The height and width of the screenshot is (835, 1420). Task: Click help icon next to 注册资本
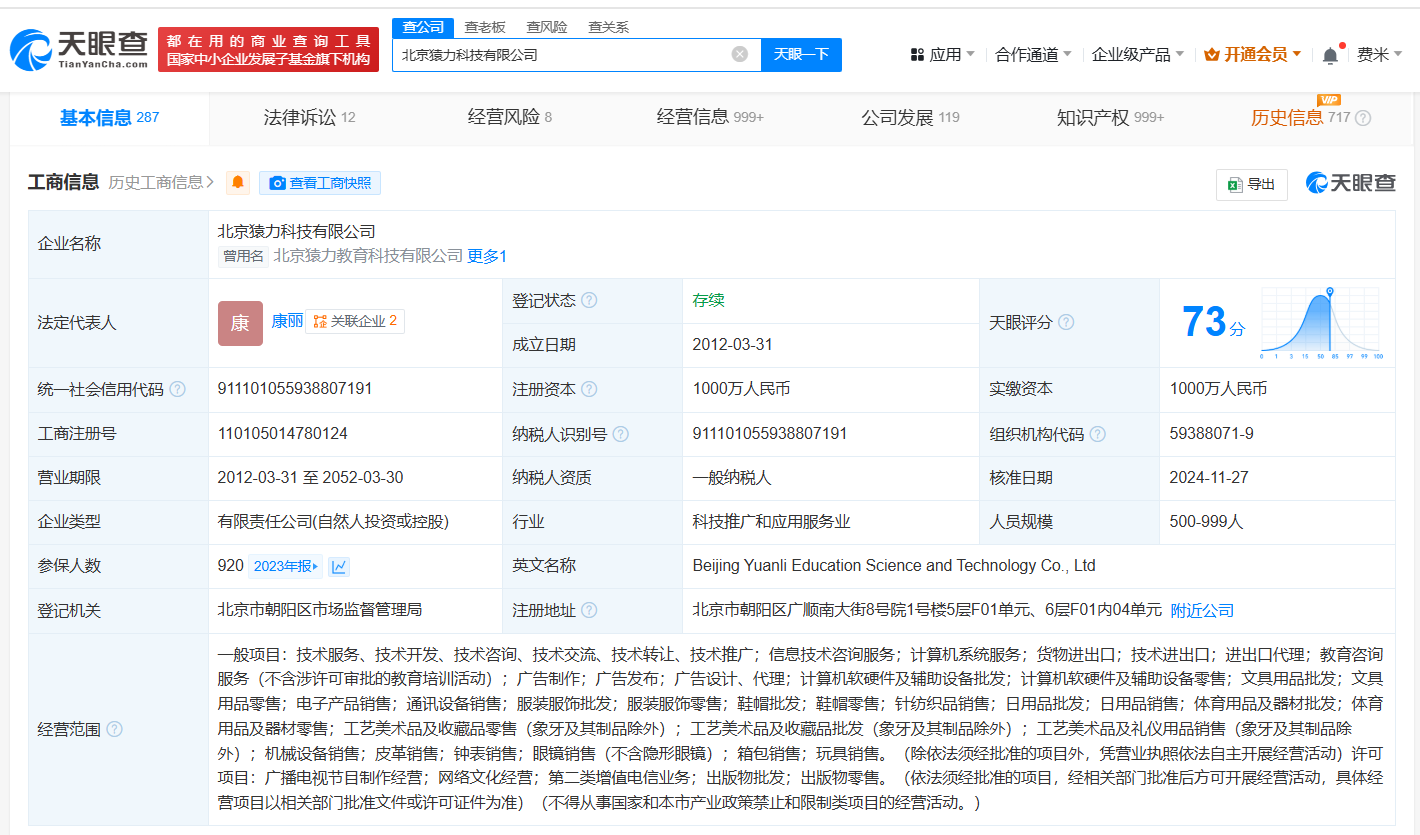coord(589,389)
